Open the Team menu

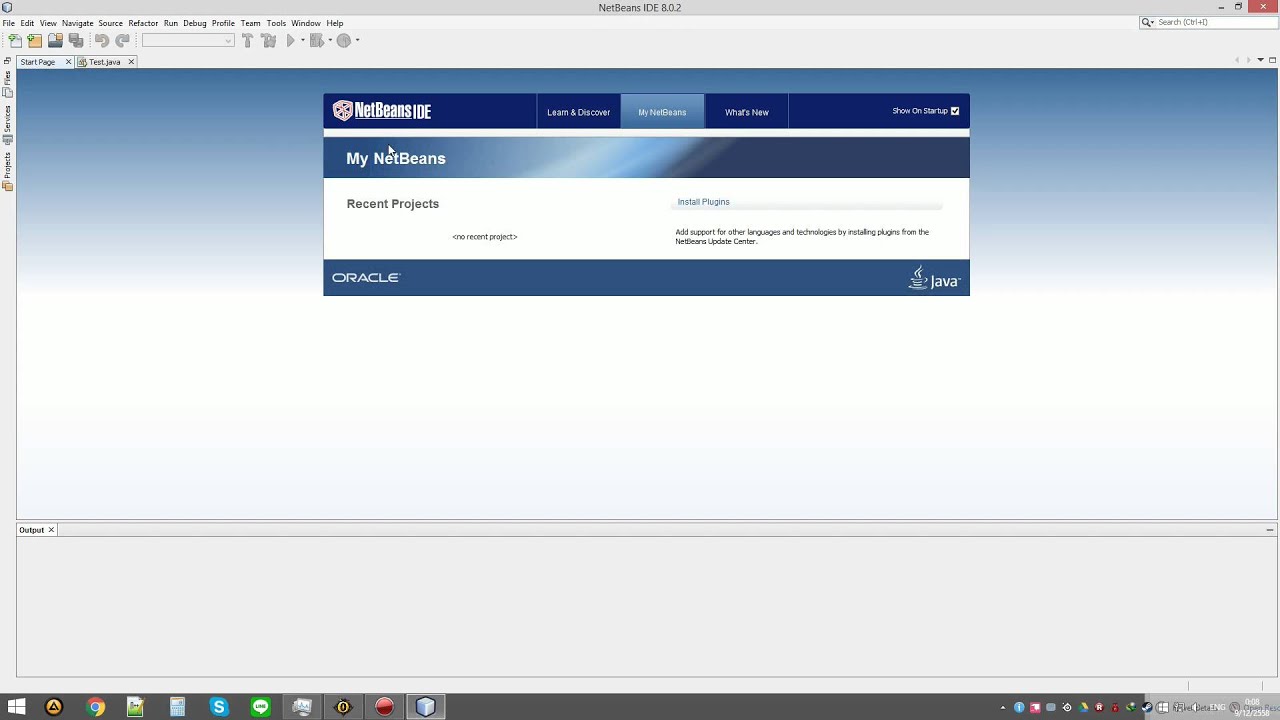[x=250, y=23]
